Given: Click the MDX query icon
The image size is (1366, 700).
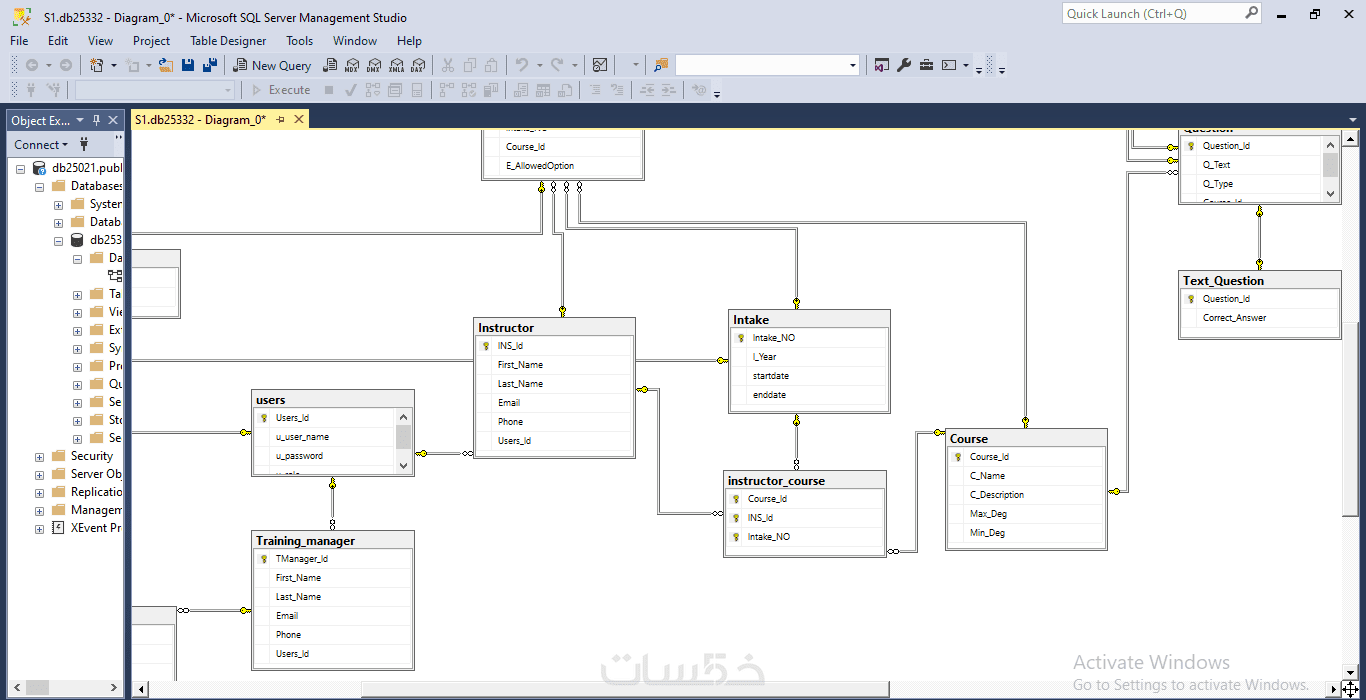Looking at the screenshot, I should pyautogui.click(x=351, y=65).
